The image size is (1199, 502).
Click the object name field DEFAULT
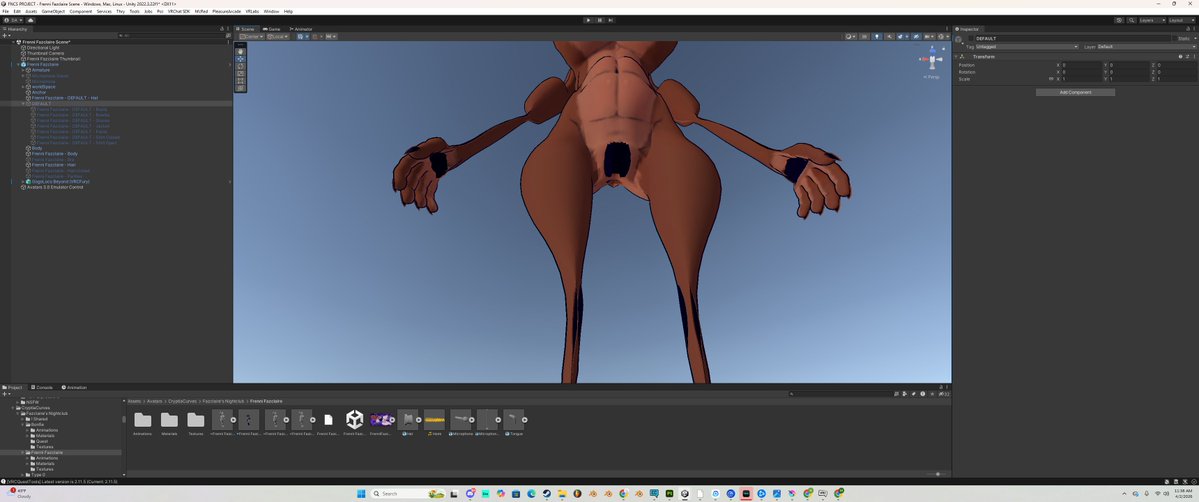1073,38
